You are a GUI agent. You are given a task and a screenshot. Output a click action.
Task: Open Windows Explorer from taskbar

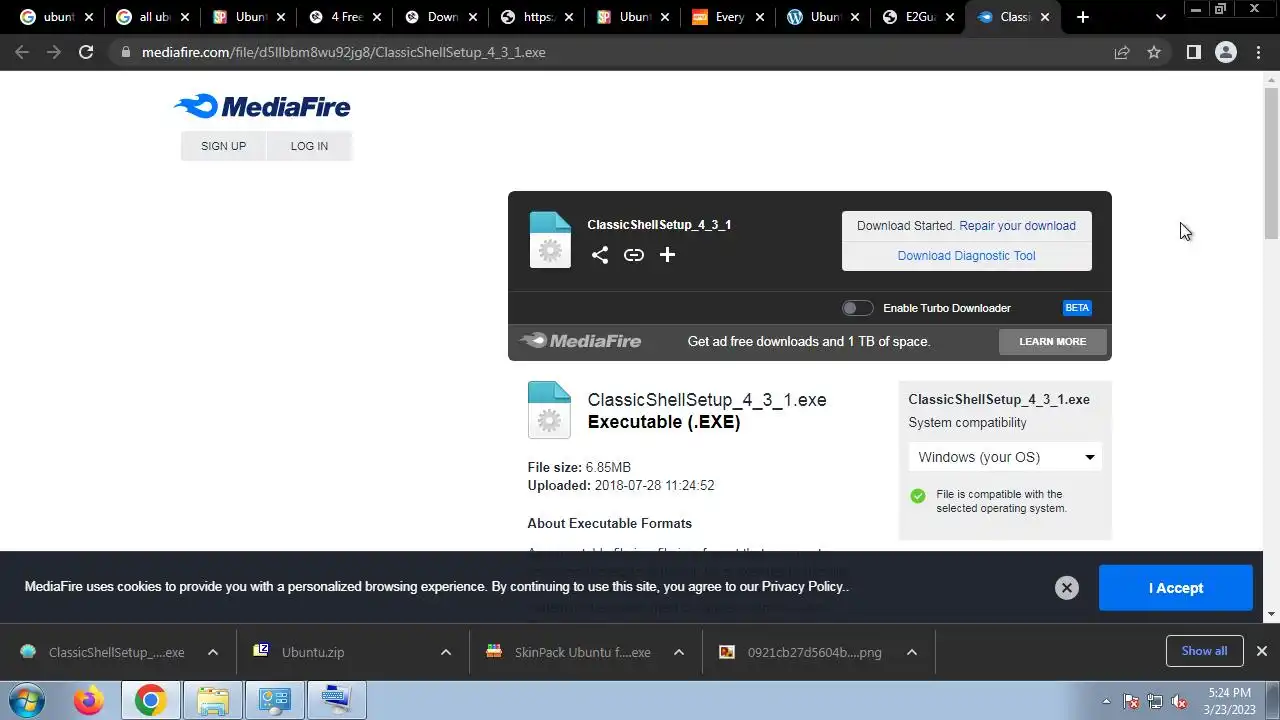pyautogui.click(x=213, y=700)
